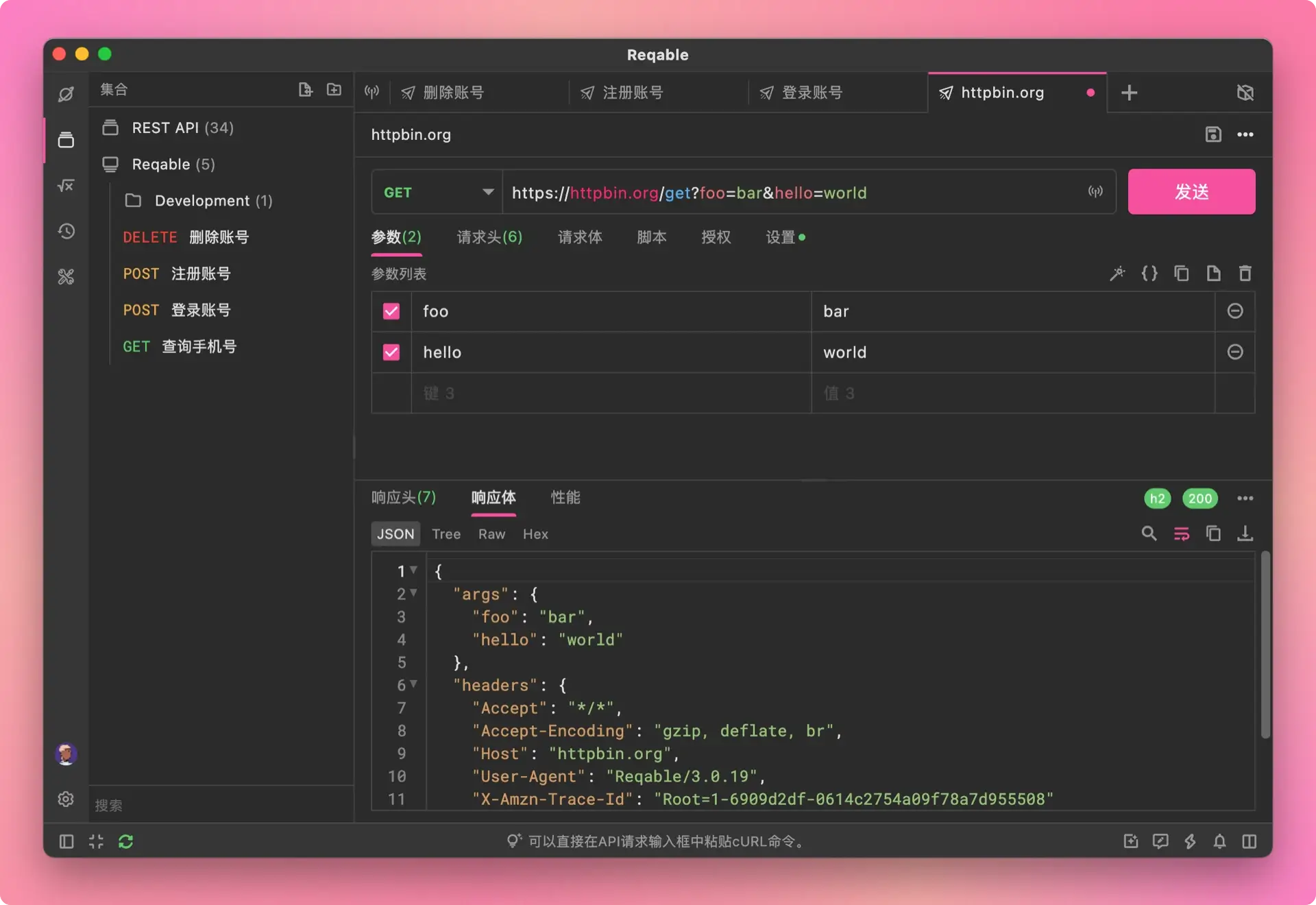Switch to the 响应头 tab
The image size is (1316, 905).
click(x=403, y=498)
